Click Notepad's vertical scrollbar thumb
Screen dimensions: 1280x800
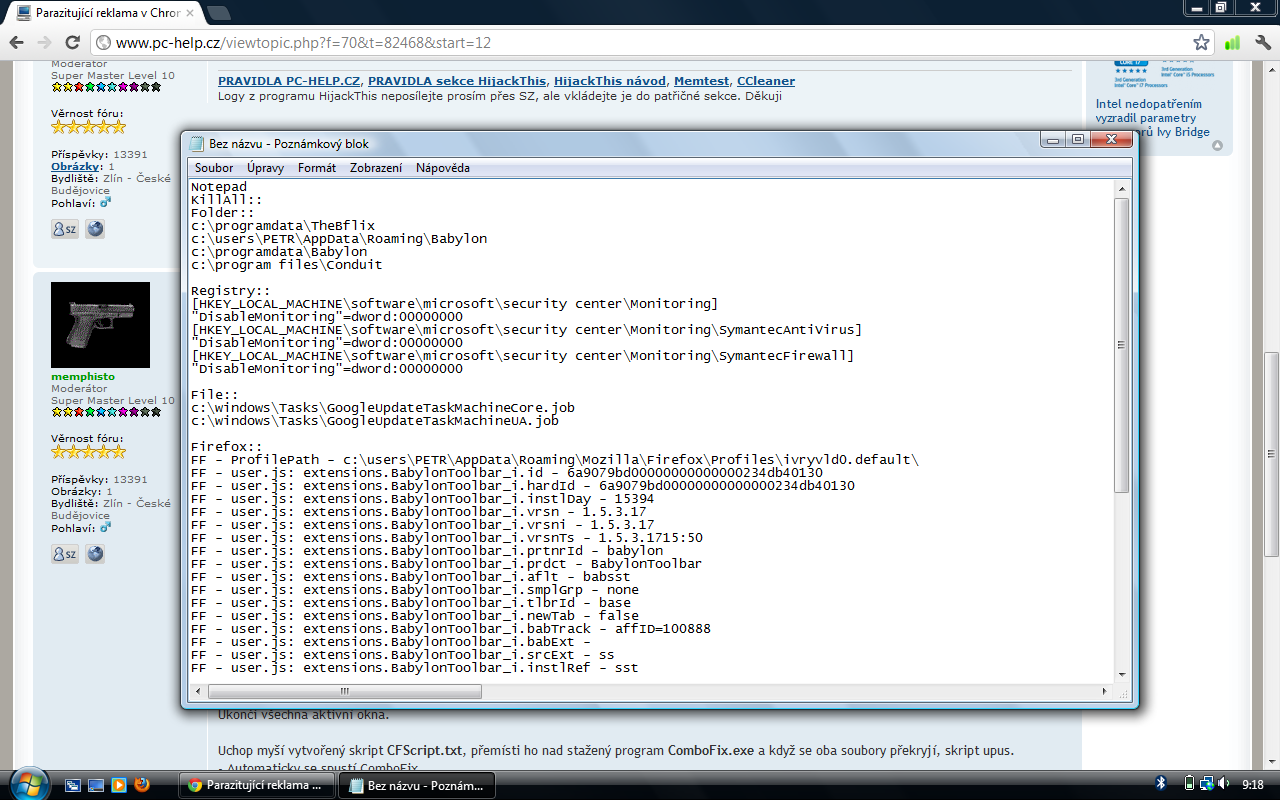click(x=1121, y=345)
